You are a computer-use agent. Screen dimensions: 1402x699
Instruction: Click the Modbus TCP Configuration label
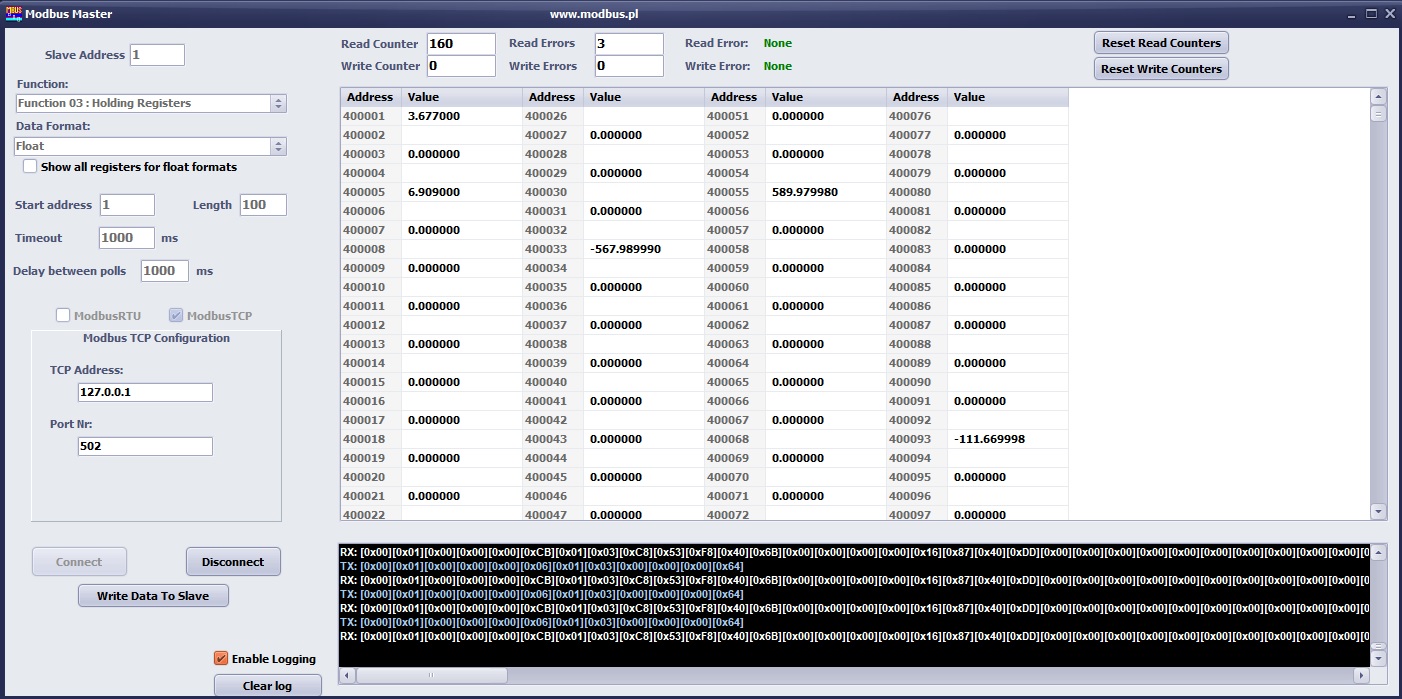(156, 338)
